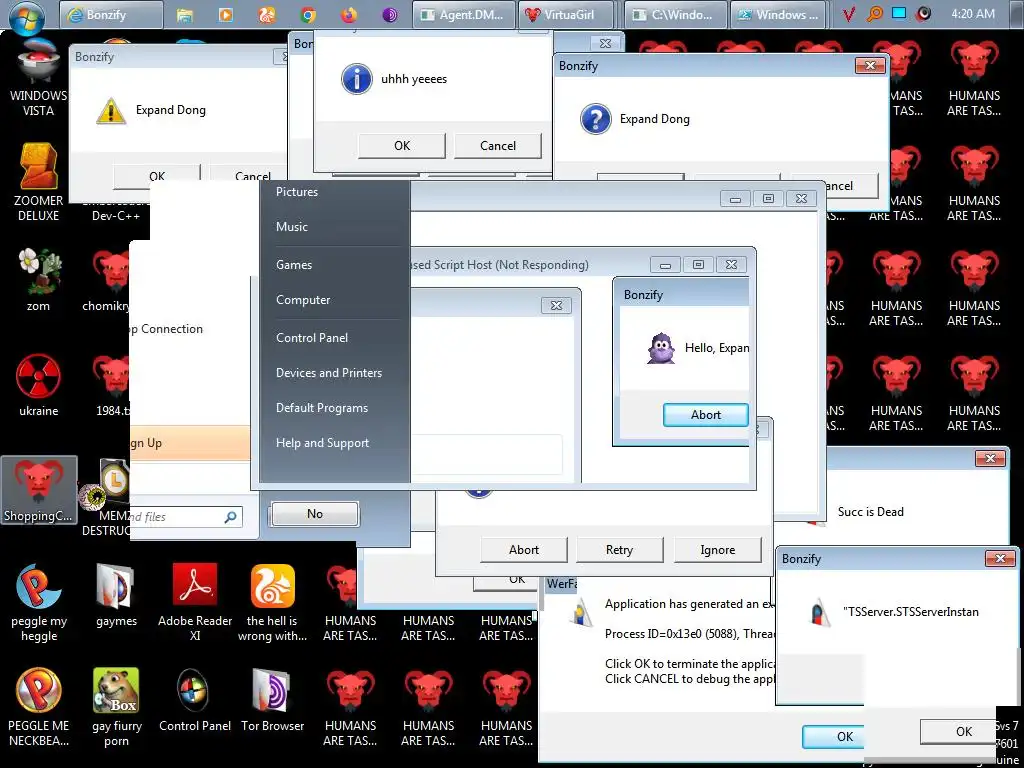Click the red V tray icon
Viewport: 1024px width, 768px height.
coord(848,14)
